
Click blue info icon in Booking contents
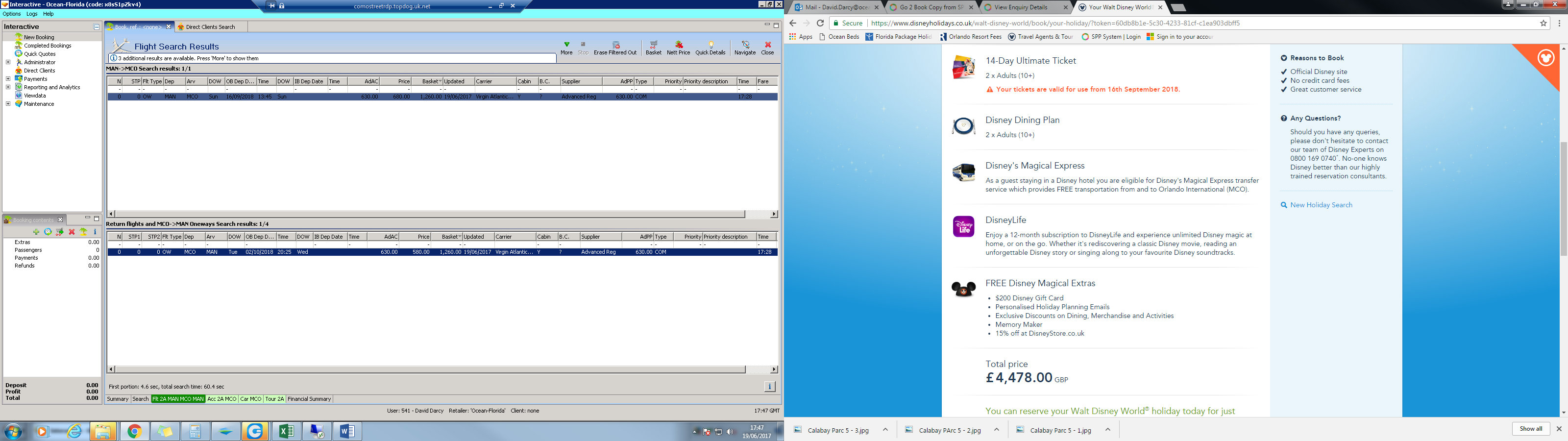pos(95,232)
